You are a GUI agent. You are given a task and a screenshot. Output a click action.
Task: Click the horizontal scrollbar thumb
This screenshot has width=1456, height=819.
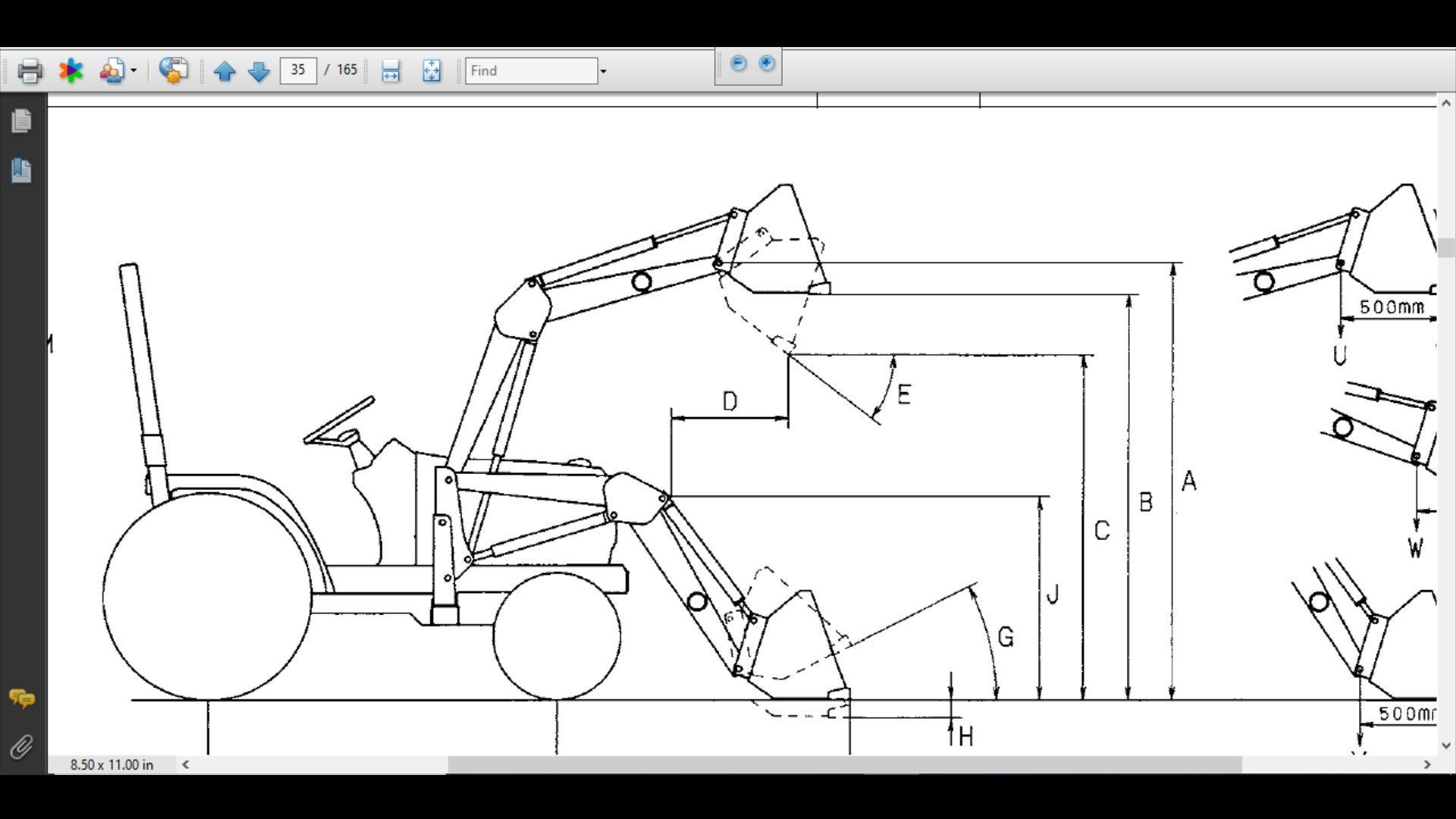pos(844,764)
